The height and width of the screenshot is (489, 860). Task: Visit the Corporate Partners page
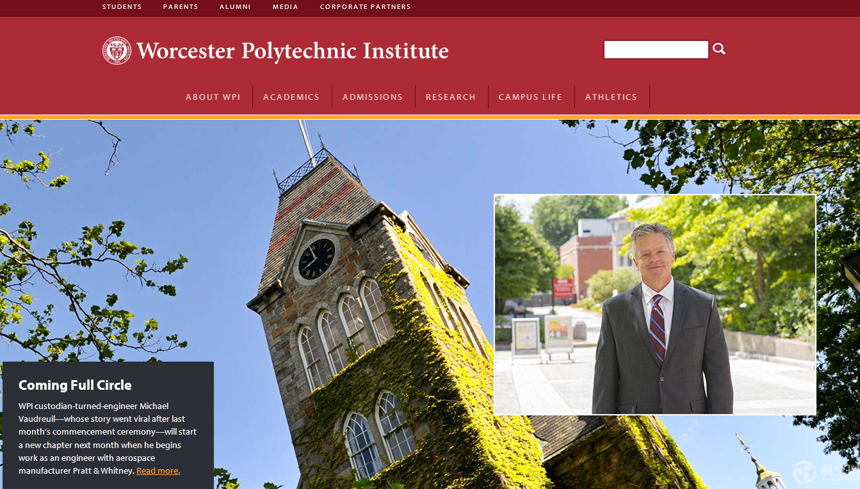[x=365, y=7]
